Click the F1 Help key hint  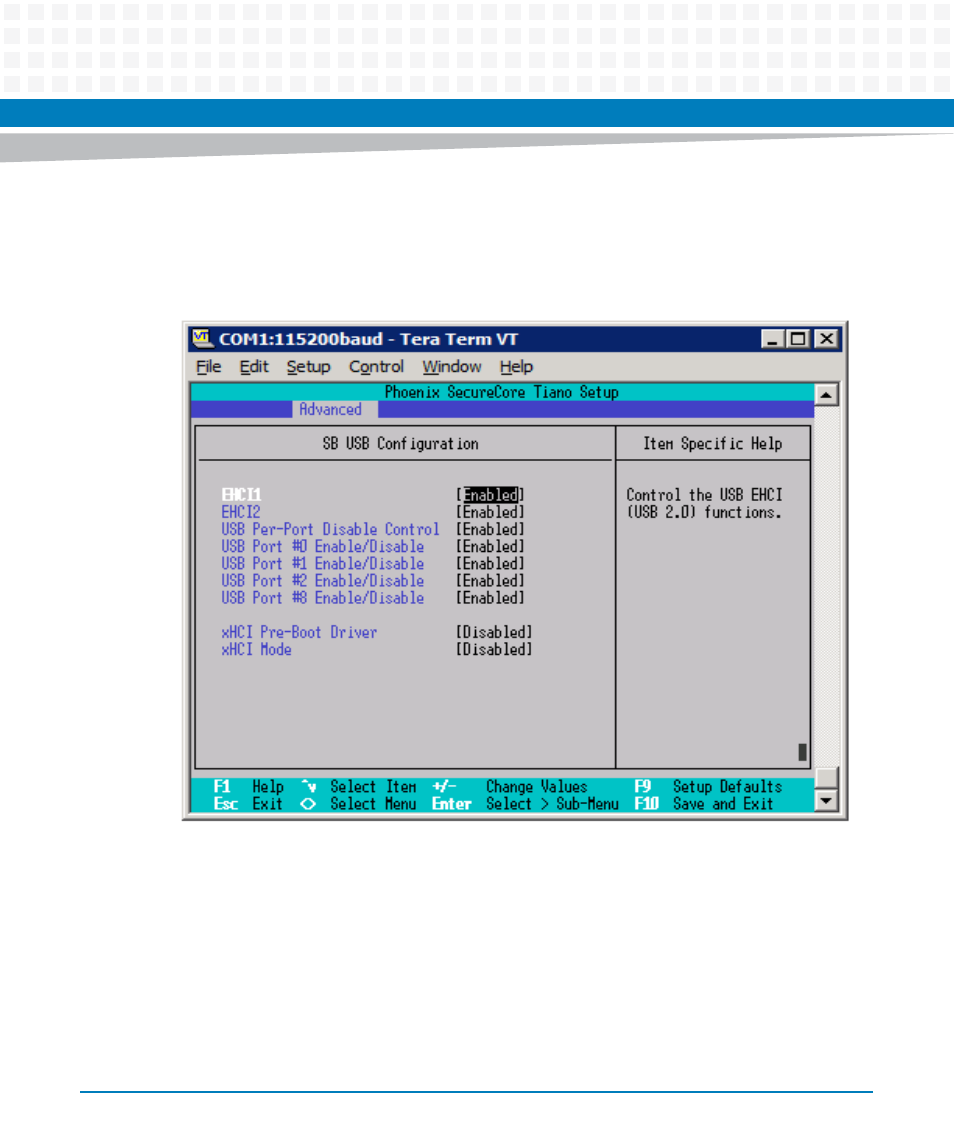[x=248, y=786]
